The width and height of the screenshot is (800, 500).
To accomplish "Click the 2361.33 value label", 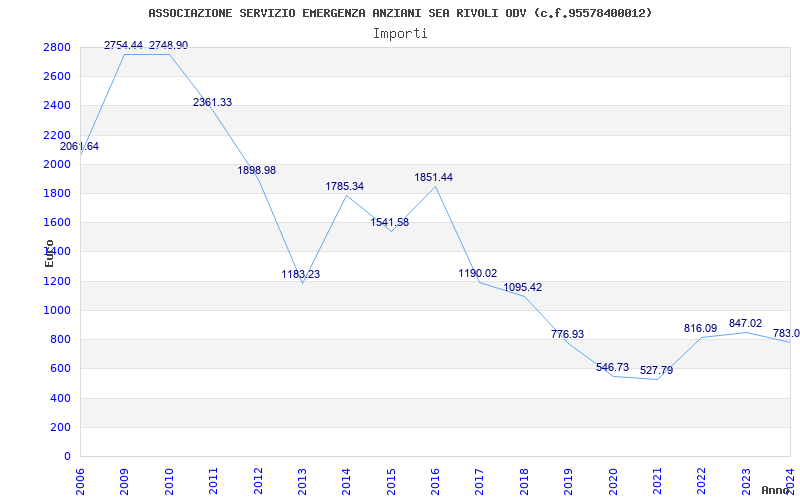I will (x=212, y=103).
